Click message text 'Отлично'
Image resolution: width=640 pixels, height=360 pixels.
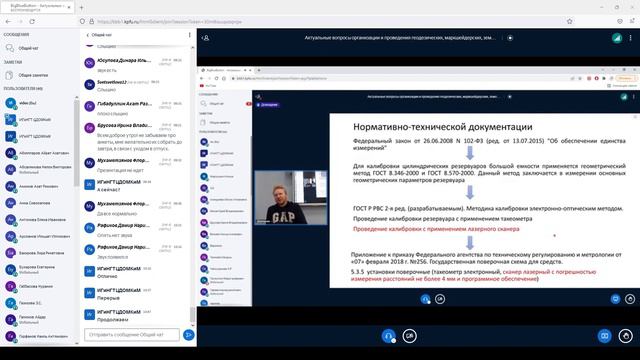tap(107, 276)
